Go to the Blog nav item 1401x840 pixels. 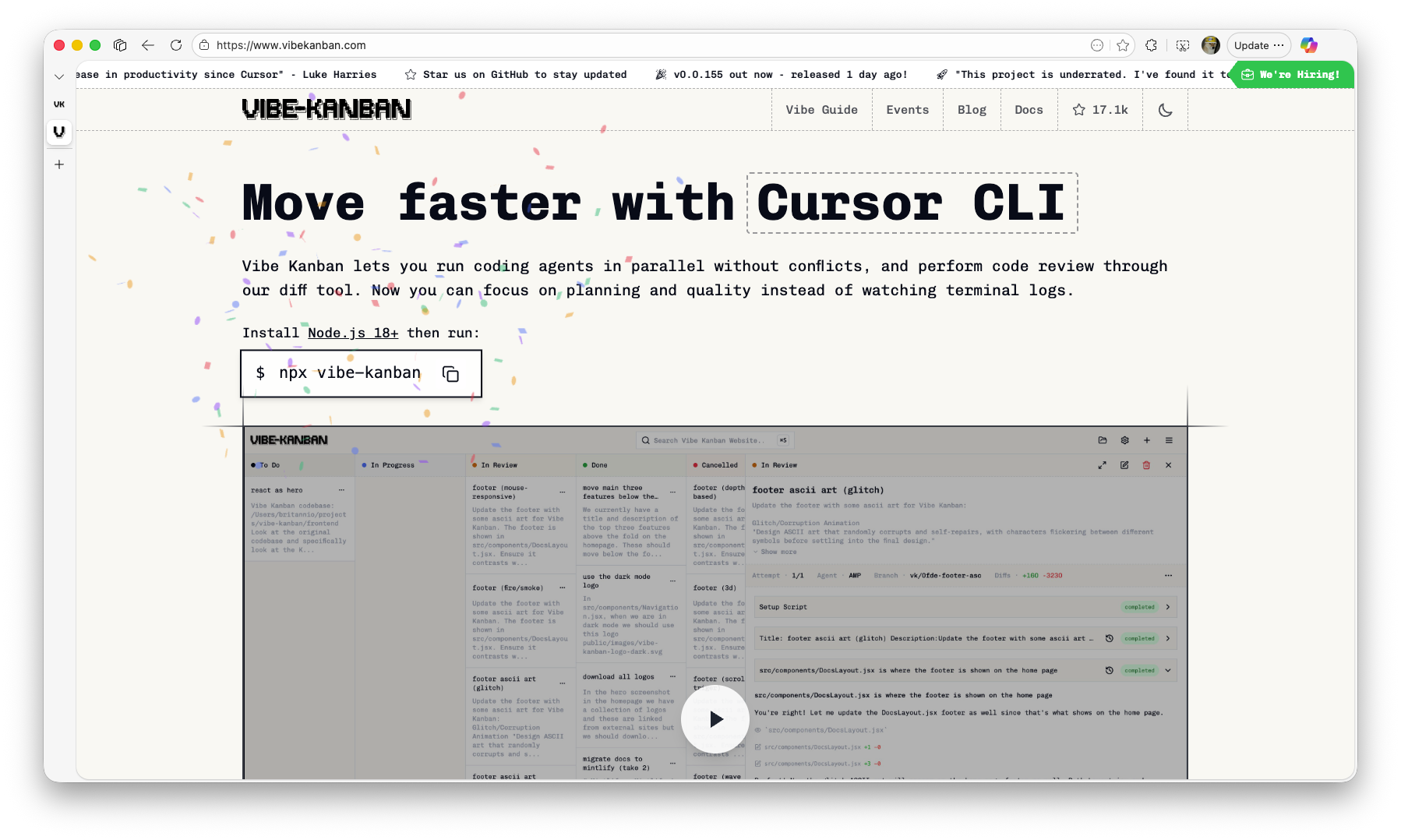tap(972, 110)
